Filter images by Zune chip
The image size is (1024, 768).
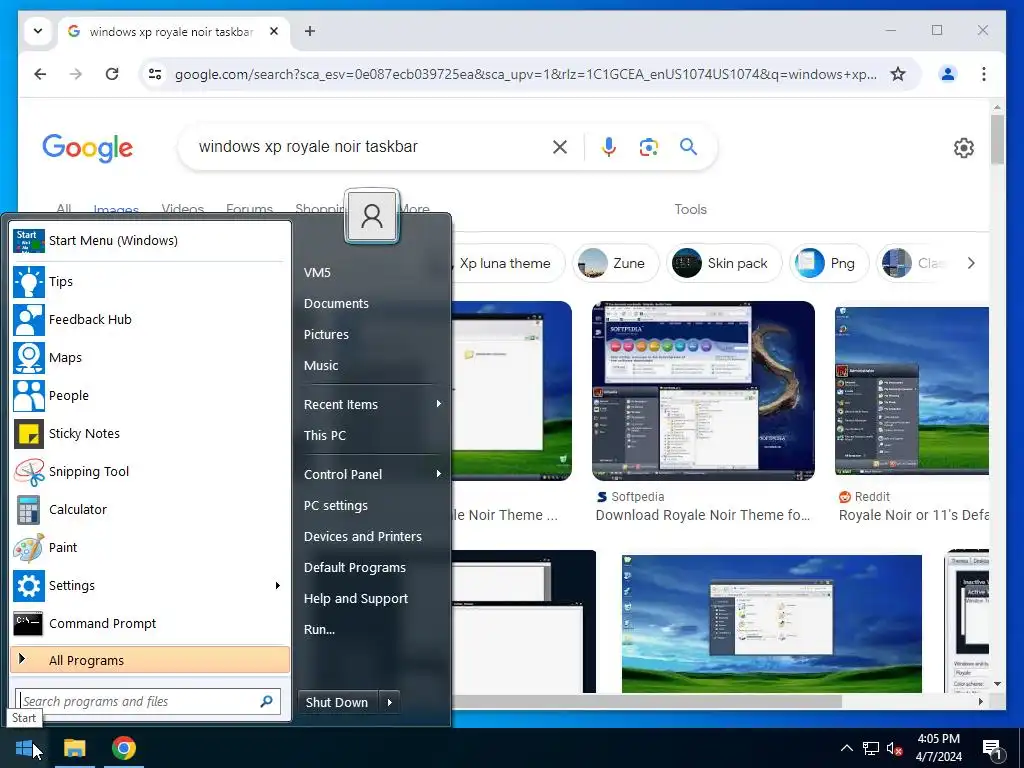[615, 263]
